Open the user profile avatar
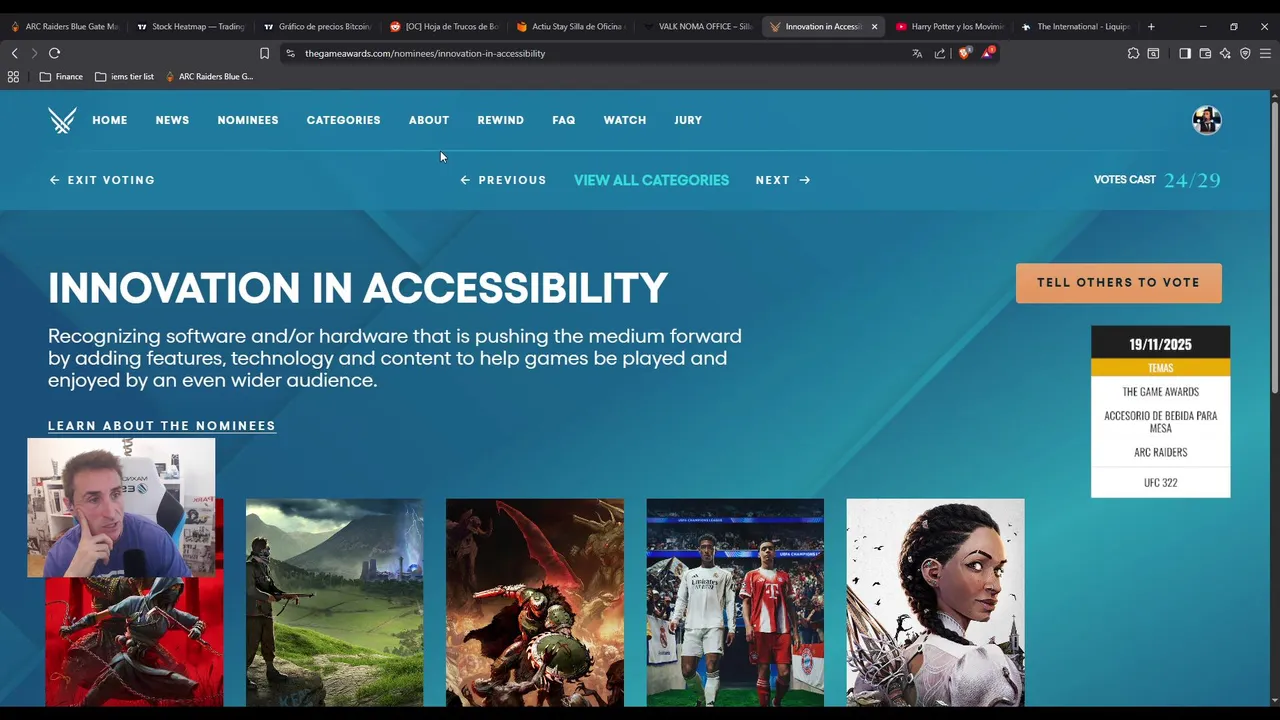Screen dimensions: 1280x720 tap(1206, 120)
